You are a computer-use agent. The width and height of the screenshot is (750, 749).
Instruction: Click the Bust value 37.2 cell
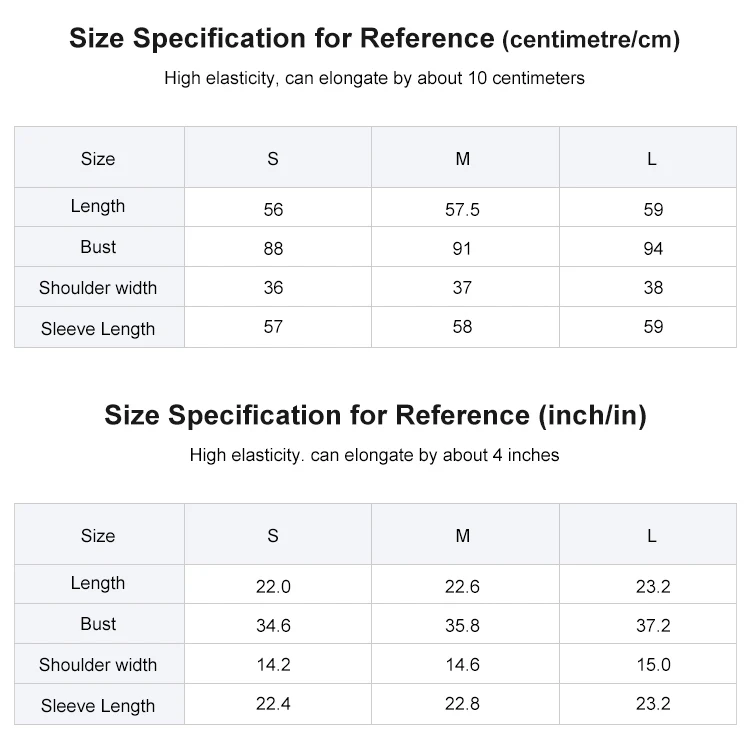pyautogui.click(x=648, y=624)
